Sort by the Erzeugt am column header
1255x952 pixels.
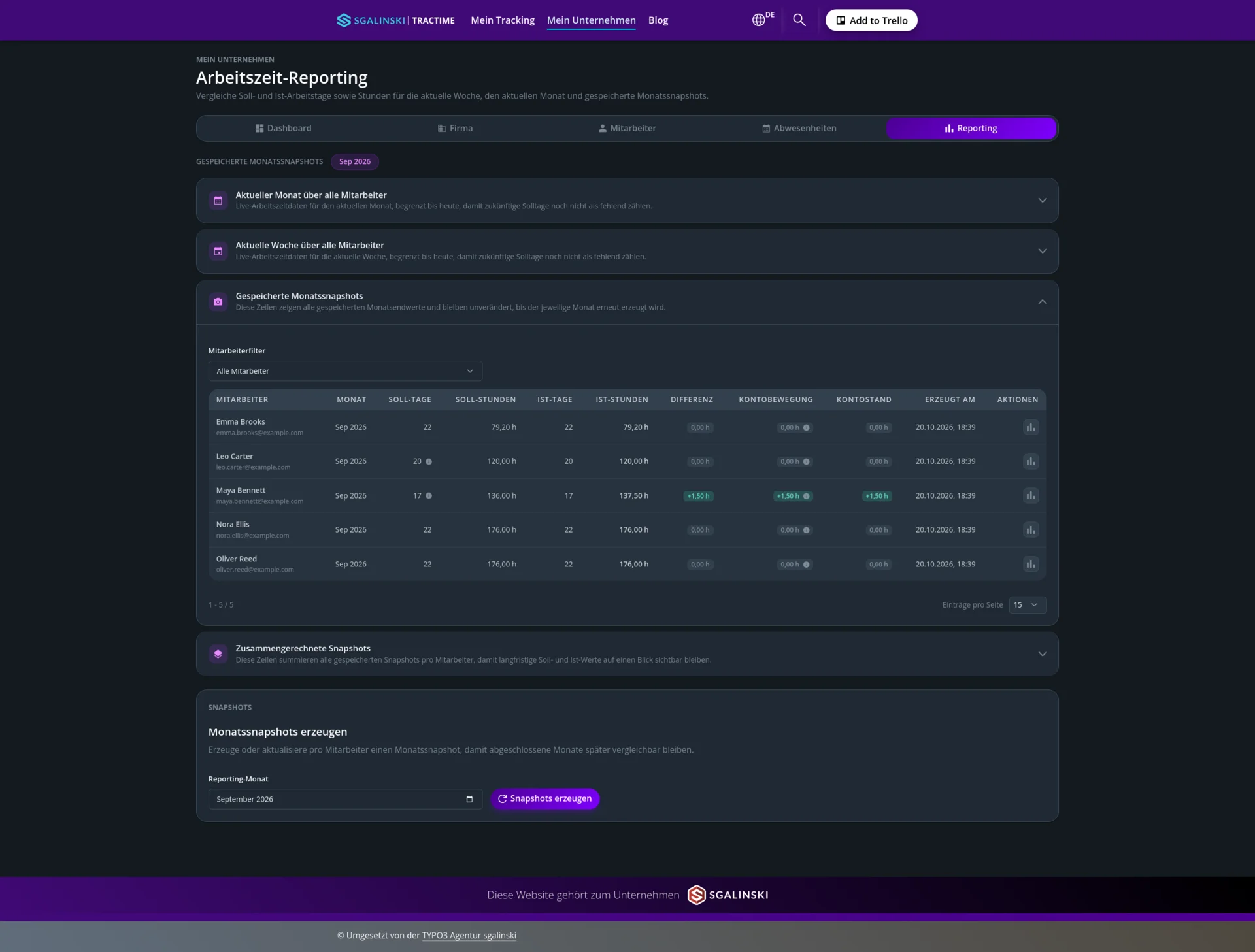(950, 399)
